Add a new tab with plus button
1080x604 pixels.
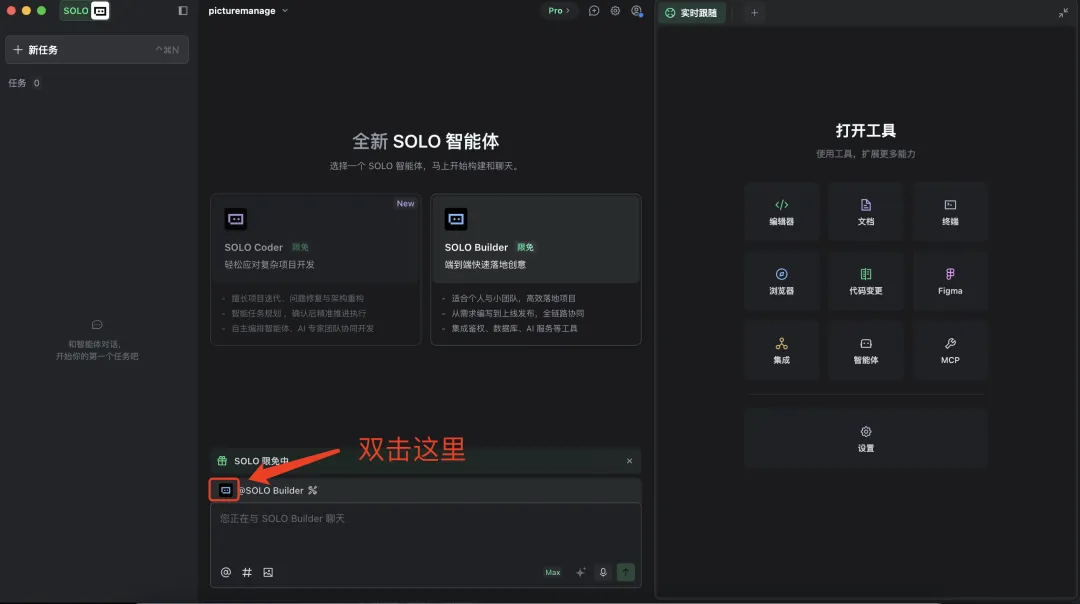754,12
